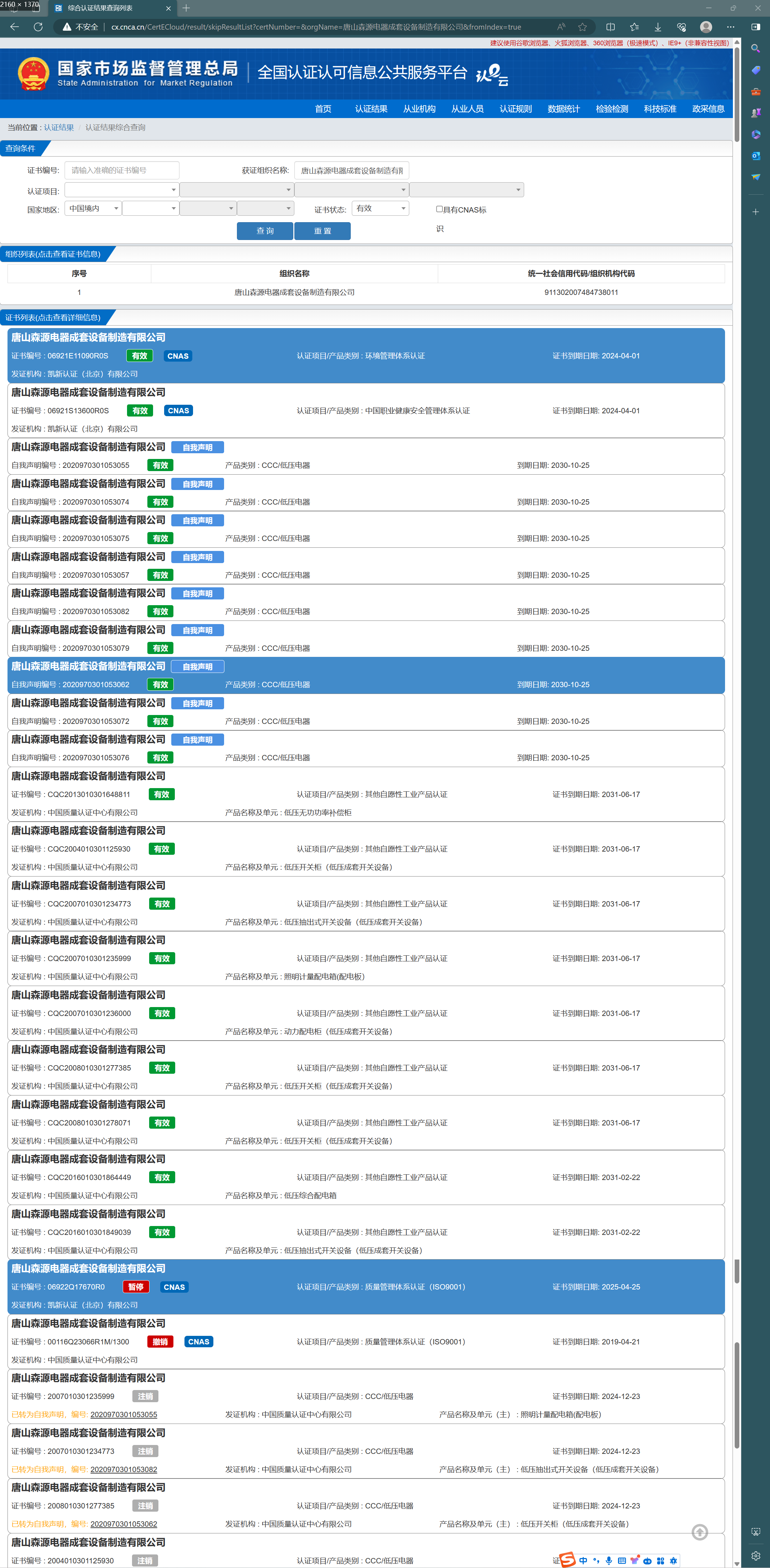Open the fourth 认证项目 dropdown
This screenshot has width=770, height=1568.
467,190
